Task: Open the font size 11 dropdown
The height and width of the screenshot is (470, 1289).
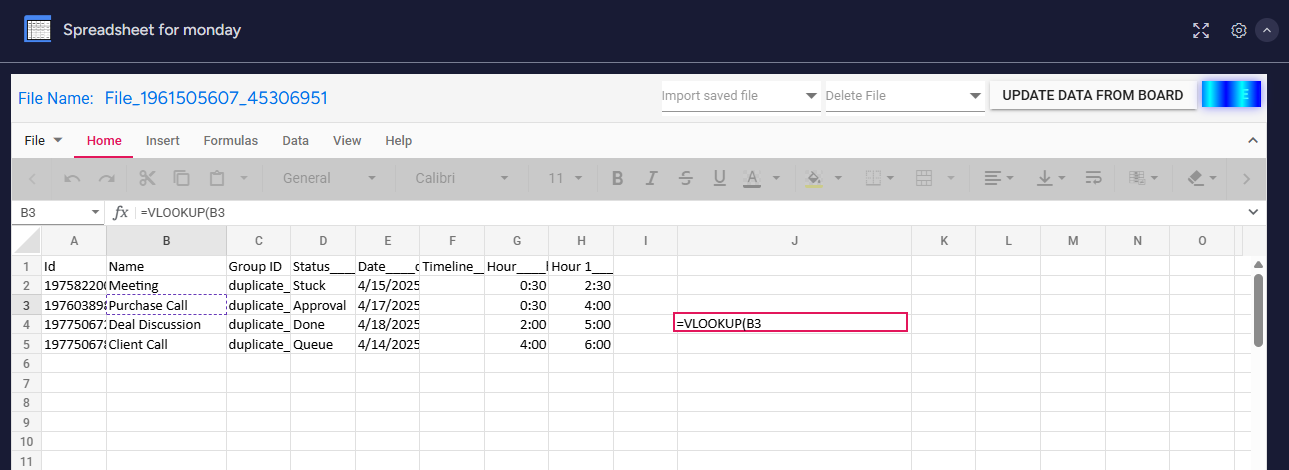Action: [x=566, y=178]
